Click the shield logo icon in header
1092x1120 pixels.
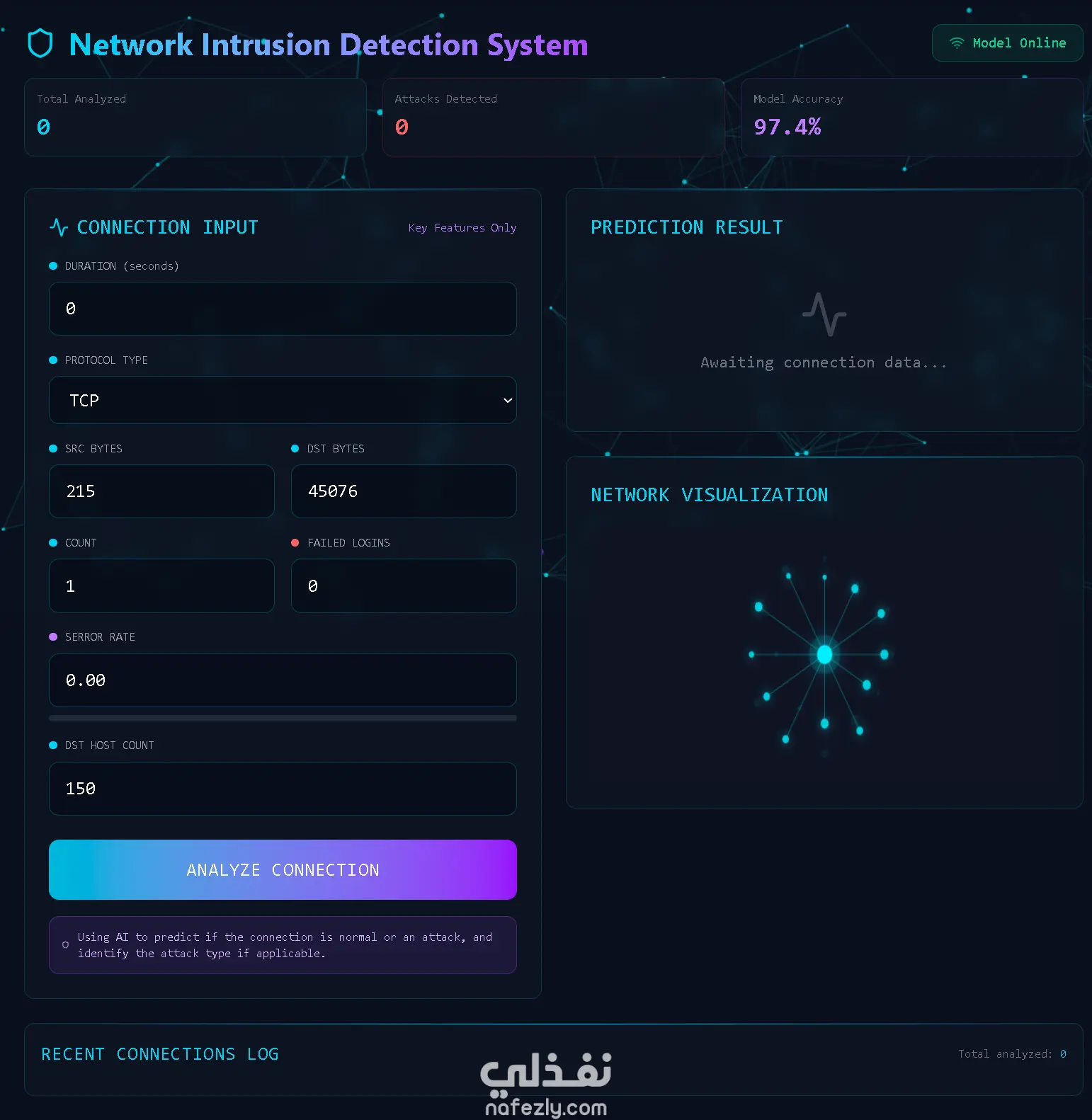tap(40, 43)
